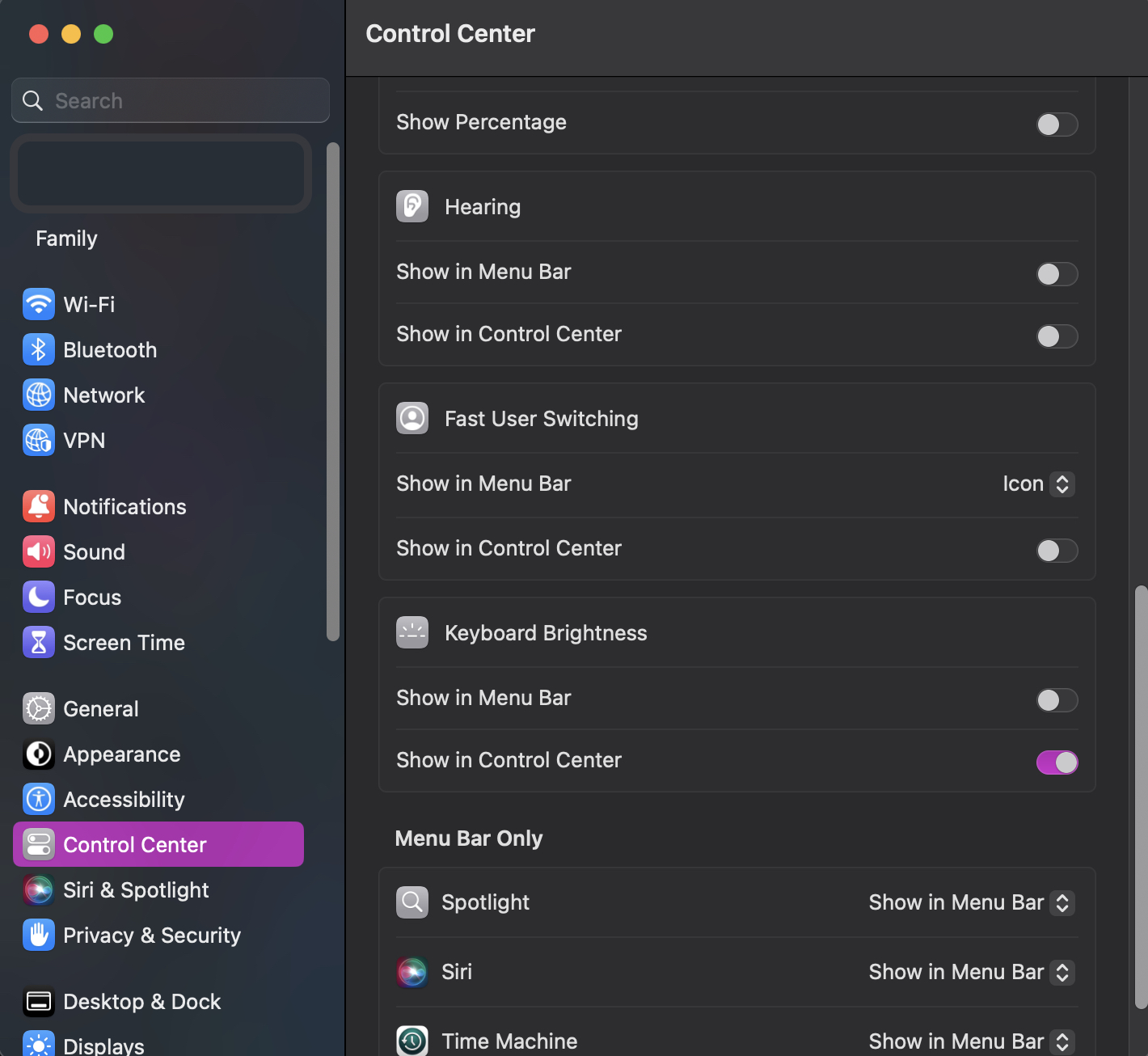Open Focus moon icon
1148x1056 pixels.
tap(39, 598)
